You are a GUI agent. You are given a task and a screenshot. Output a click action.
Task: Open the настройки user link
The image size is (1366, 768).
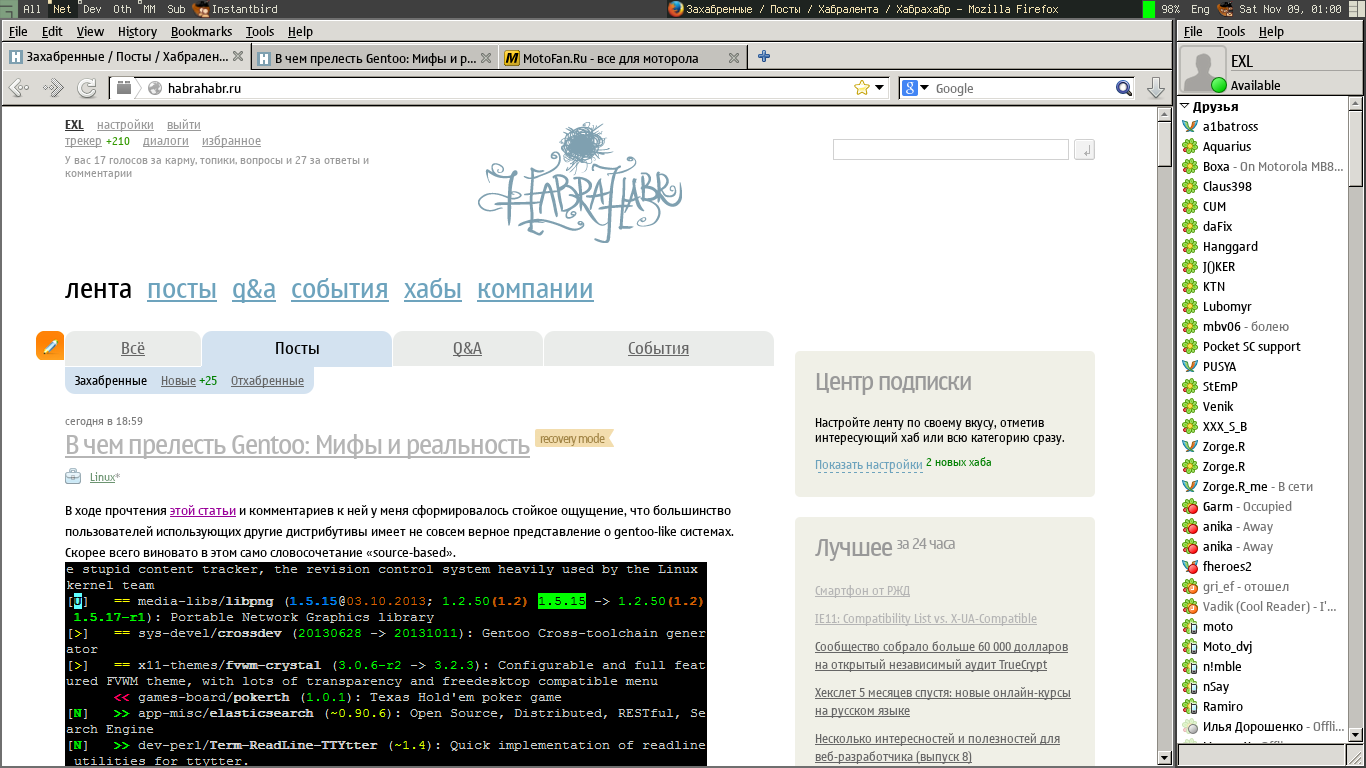(125, 125)
